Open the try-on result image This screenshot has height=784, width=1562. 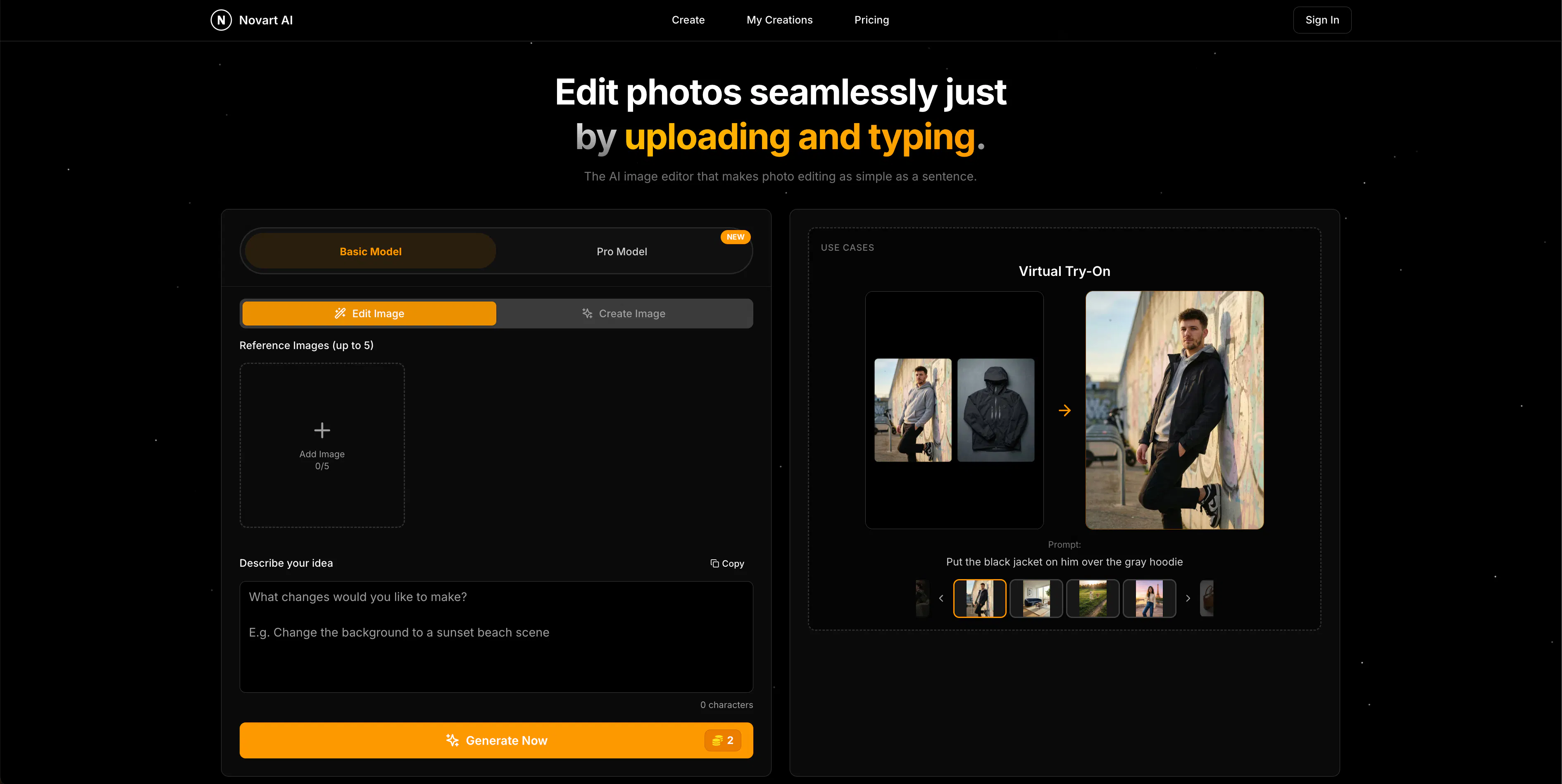(x=1174, y=410)
